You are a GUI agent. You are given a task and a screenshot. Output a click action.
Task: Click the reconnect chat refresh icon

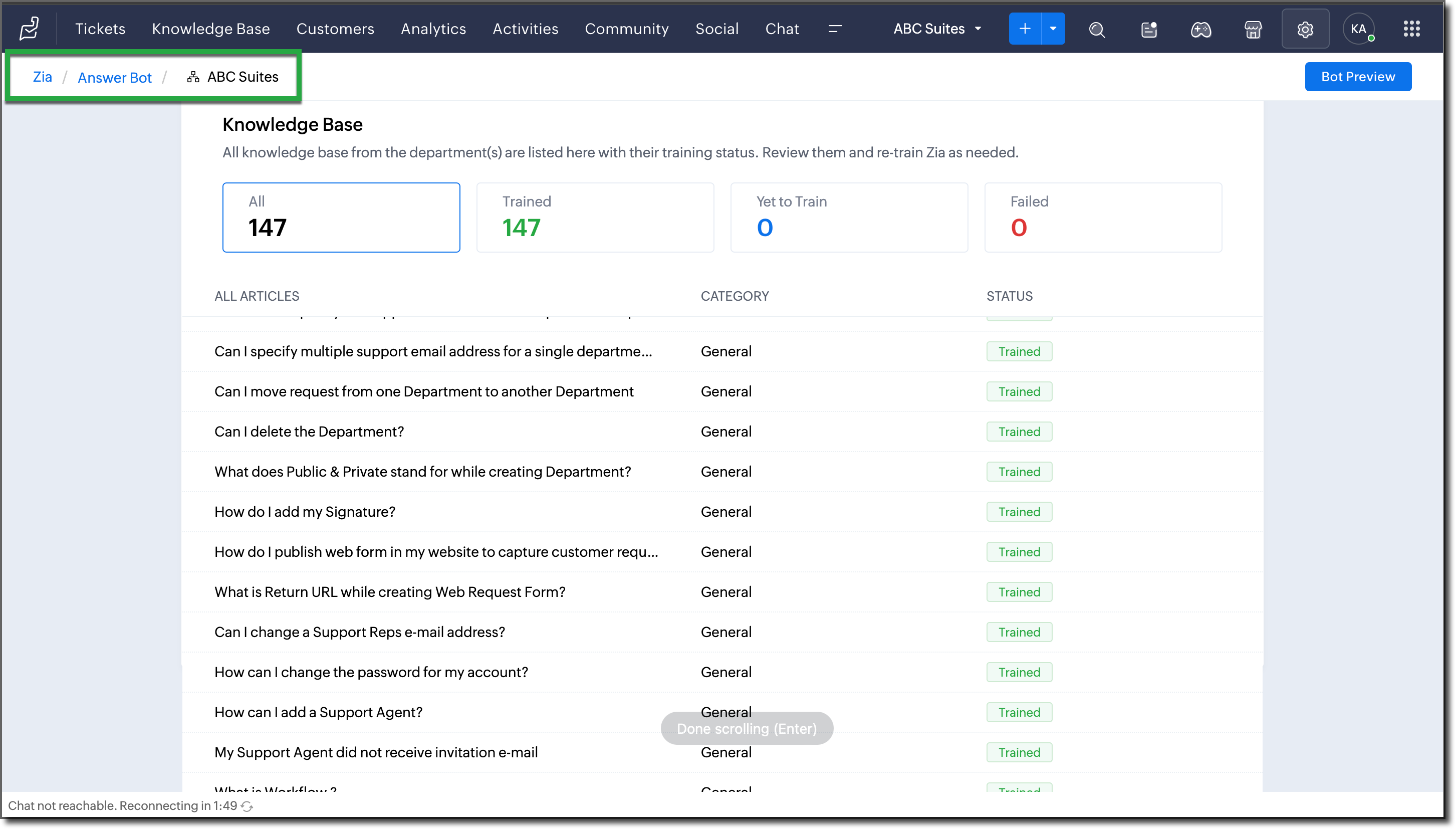tap(247, 806)
